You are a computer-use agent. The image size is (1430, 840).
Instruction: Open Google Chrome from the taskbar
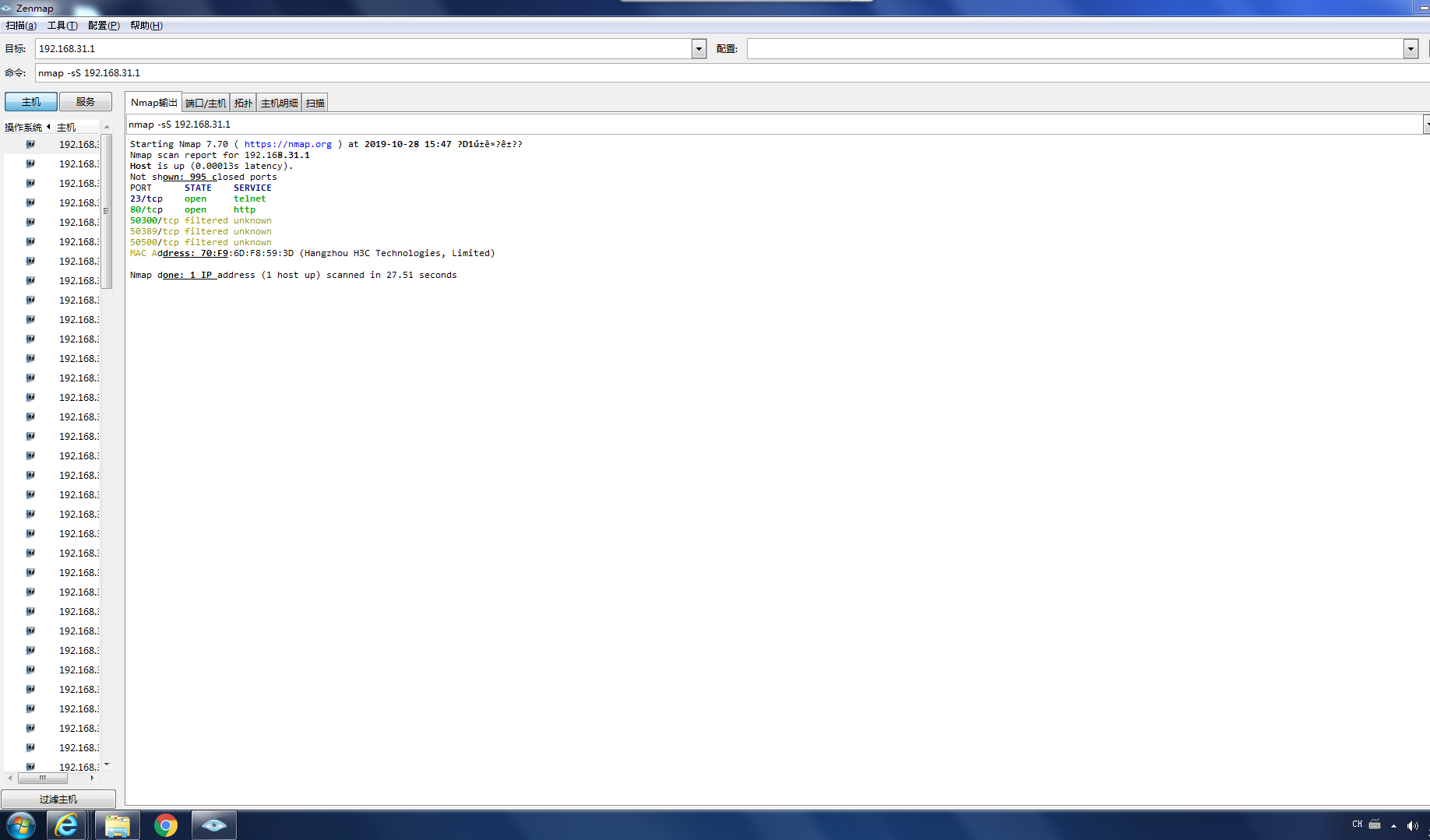(x=165, y=825)
